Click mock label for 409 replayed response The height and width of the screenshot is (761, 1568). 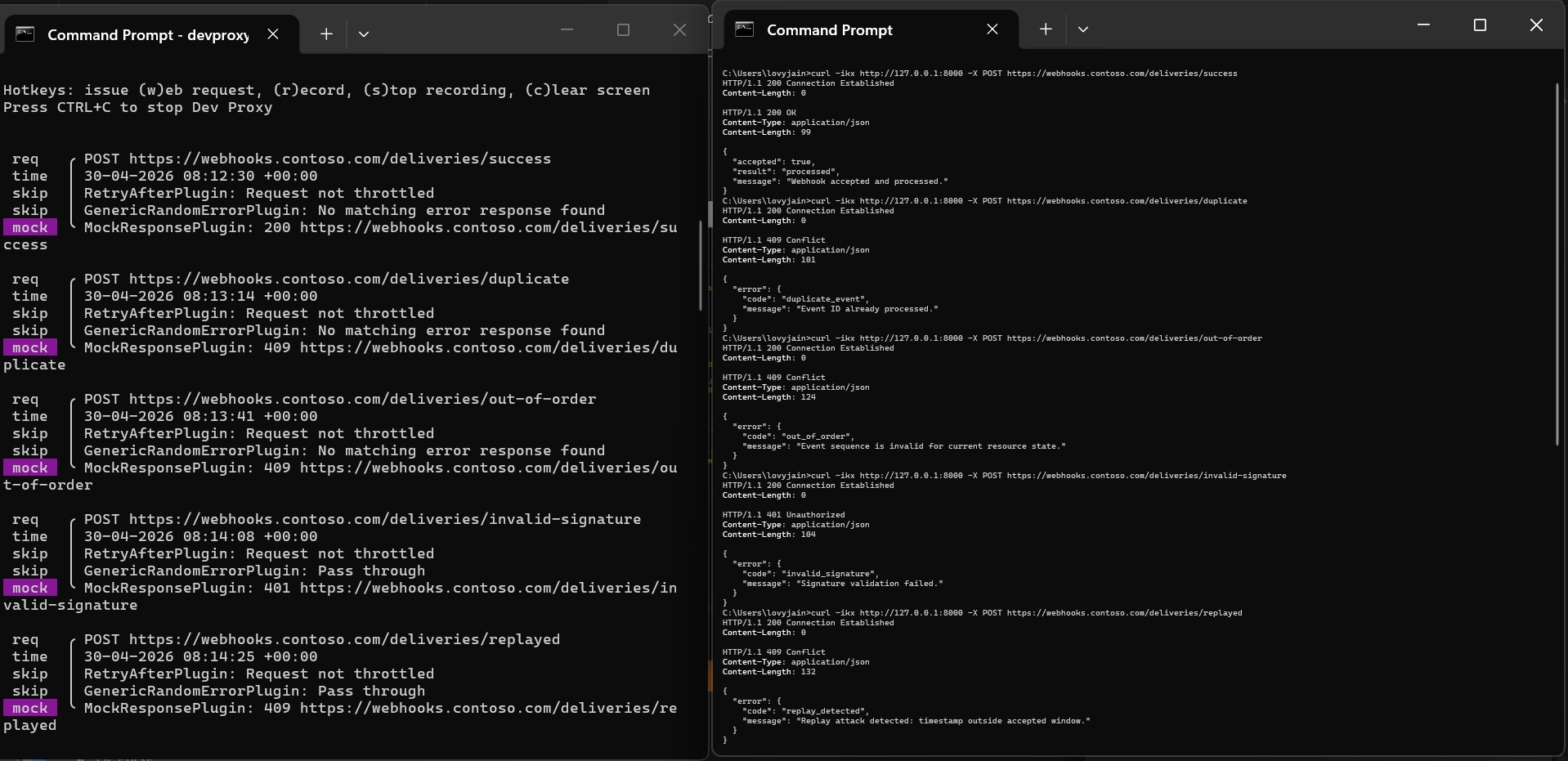tap(30, 708)
